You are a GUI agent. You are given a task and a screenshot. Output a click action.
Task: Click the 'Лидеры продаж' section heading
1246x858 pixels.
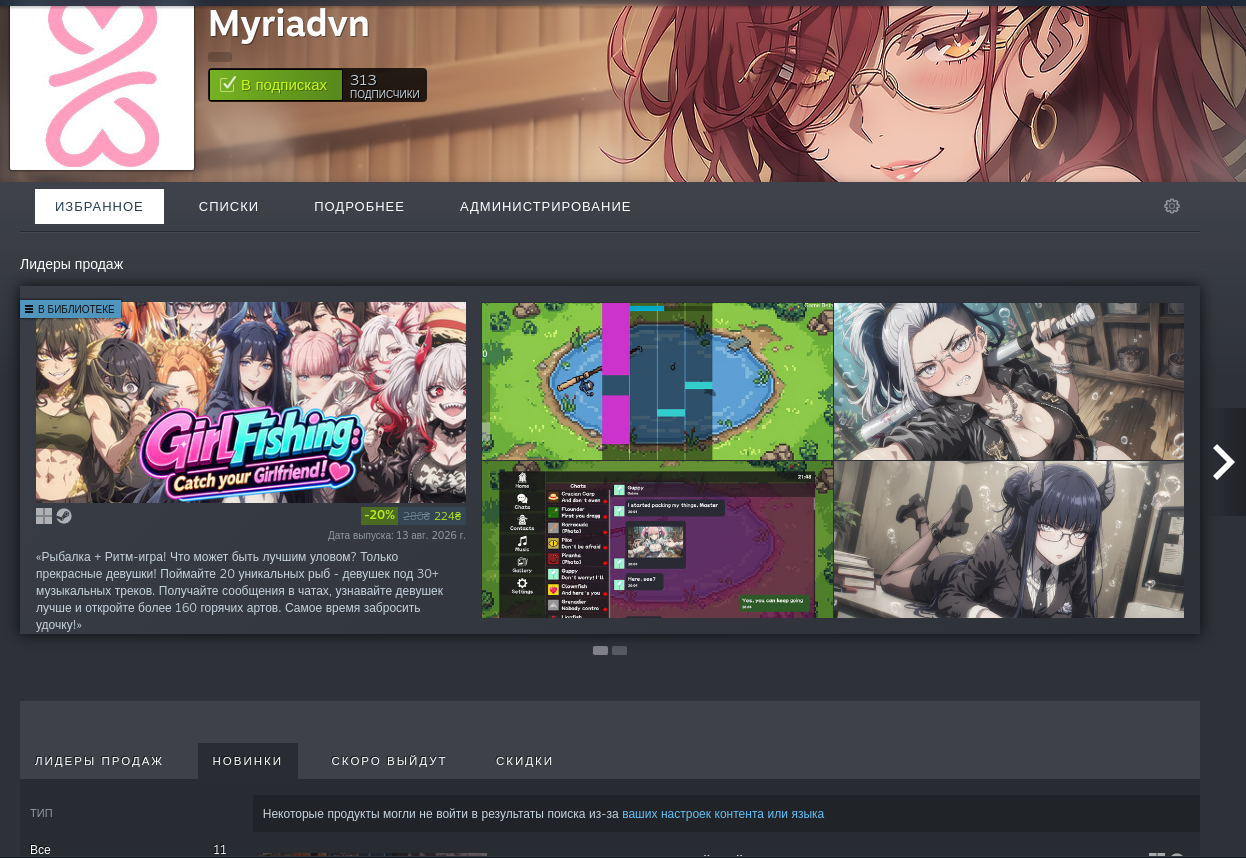tap(71, 264)
